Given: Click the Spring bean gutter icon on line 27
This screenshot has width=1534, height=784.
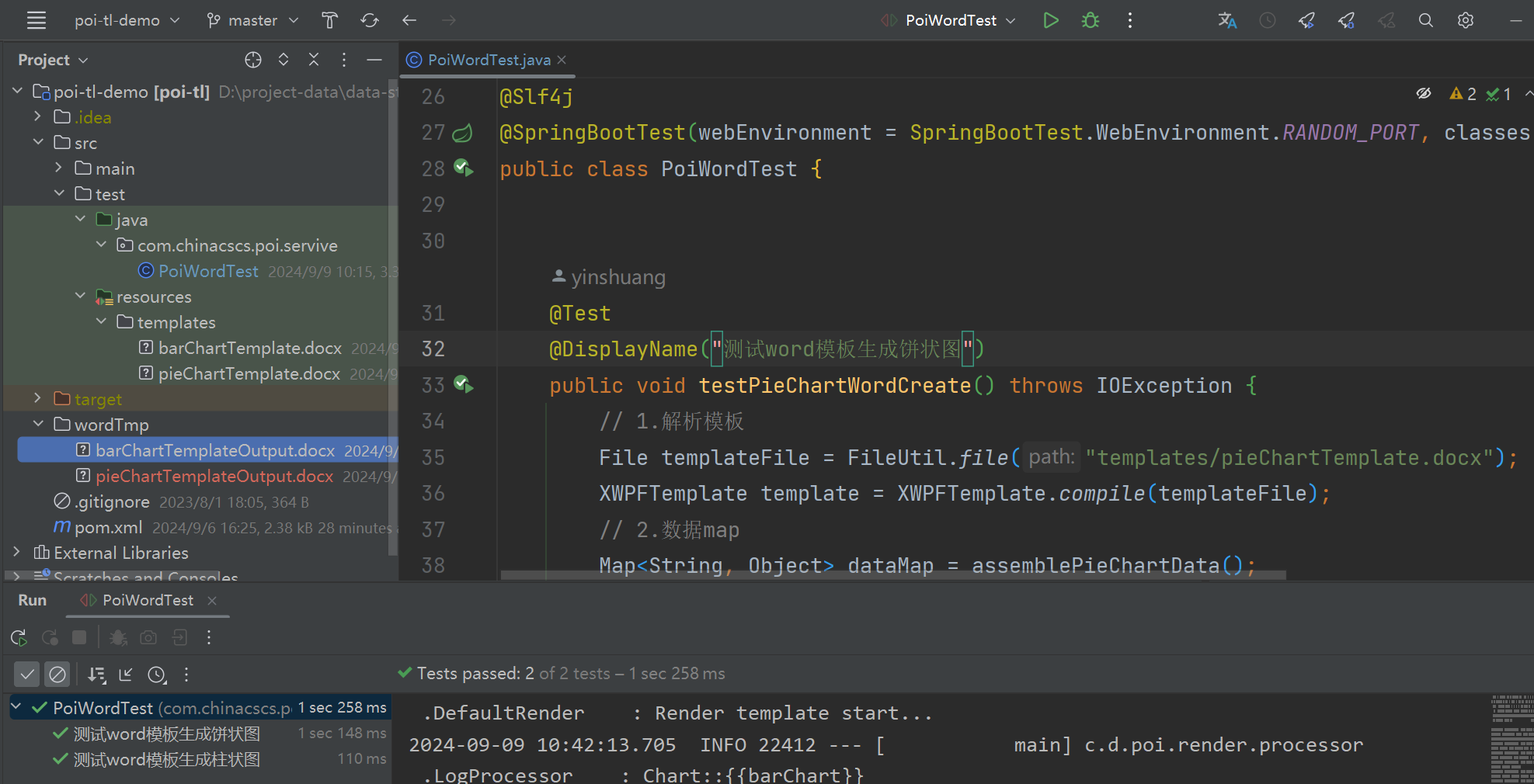Looking at the screenshot, I should [462, 133].
